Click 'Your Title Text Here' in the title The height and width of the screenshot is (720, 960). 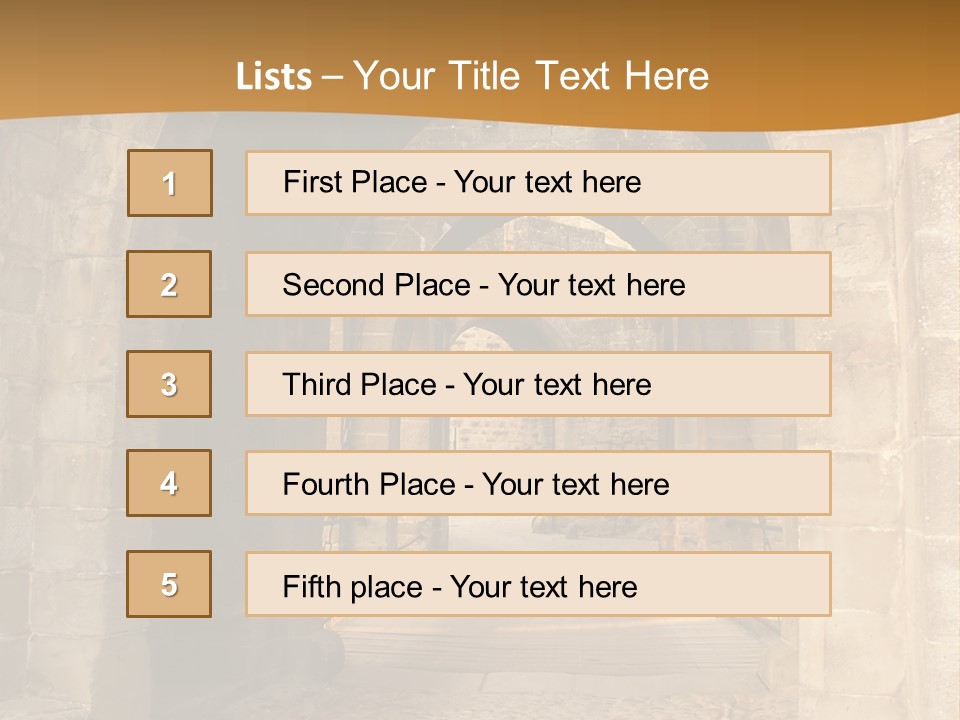[531, 77]
